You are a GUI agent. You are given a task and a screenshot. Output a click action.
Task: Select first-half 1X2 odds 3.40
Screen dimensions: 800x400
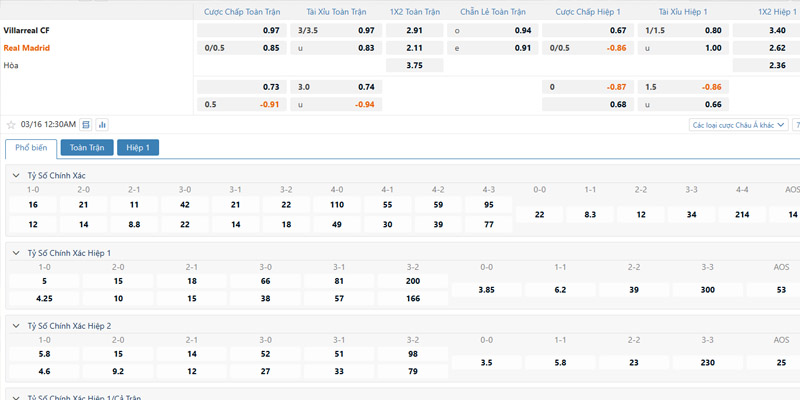[766, 31]
